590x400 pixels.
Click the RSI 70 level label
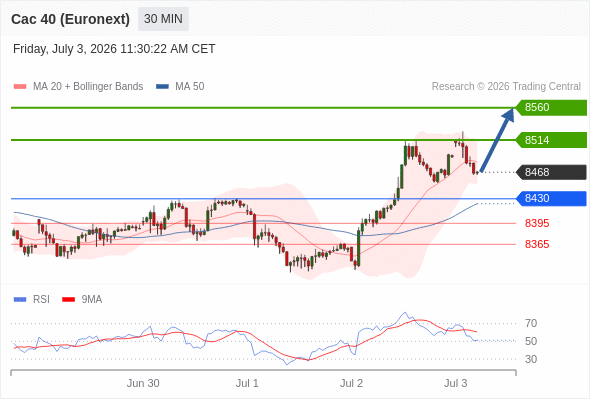point(531,323)
